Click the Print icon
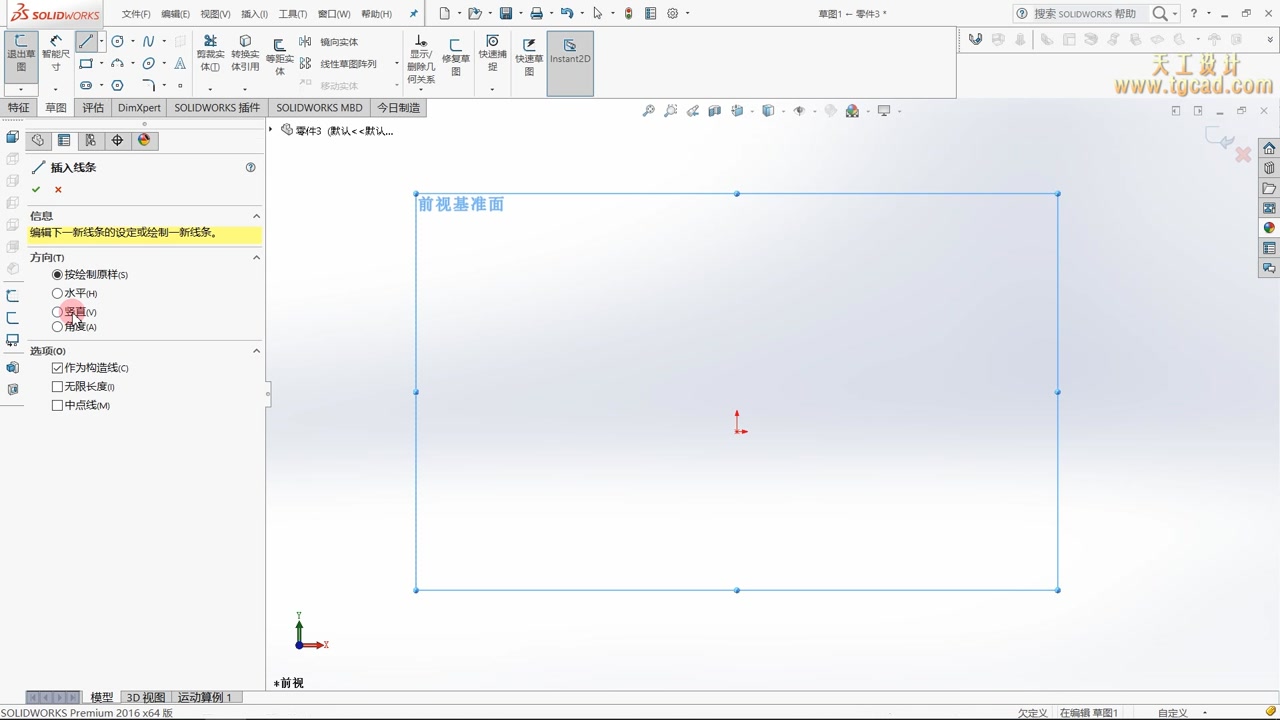 (536, 14)
